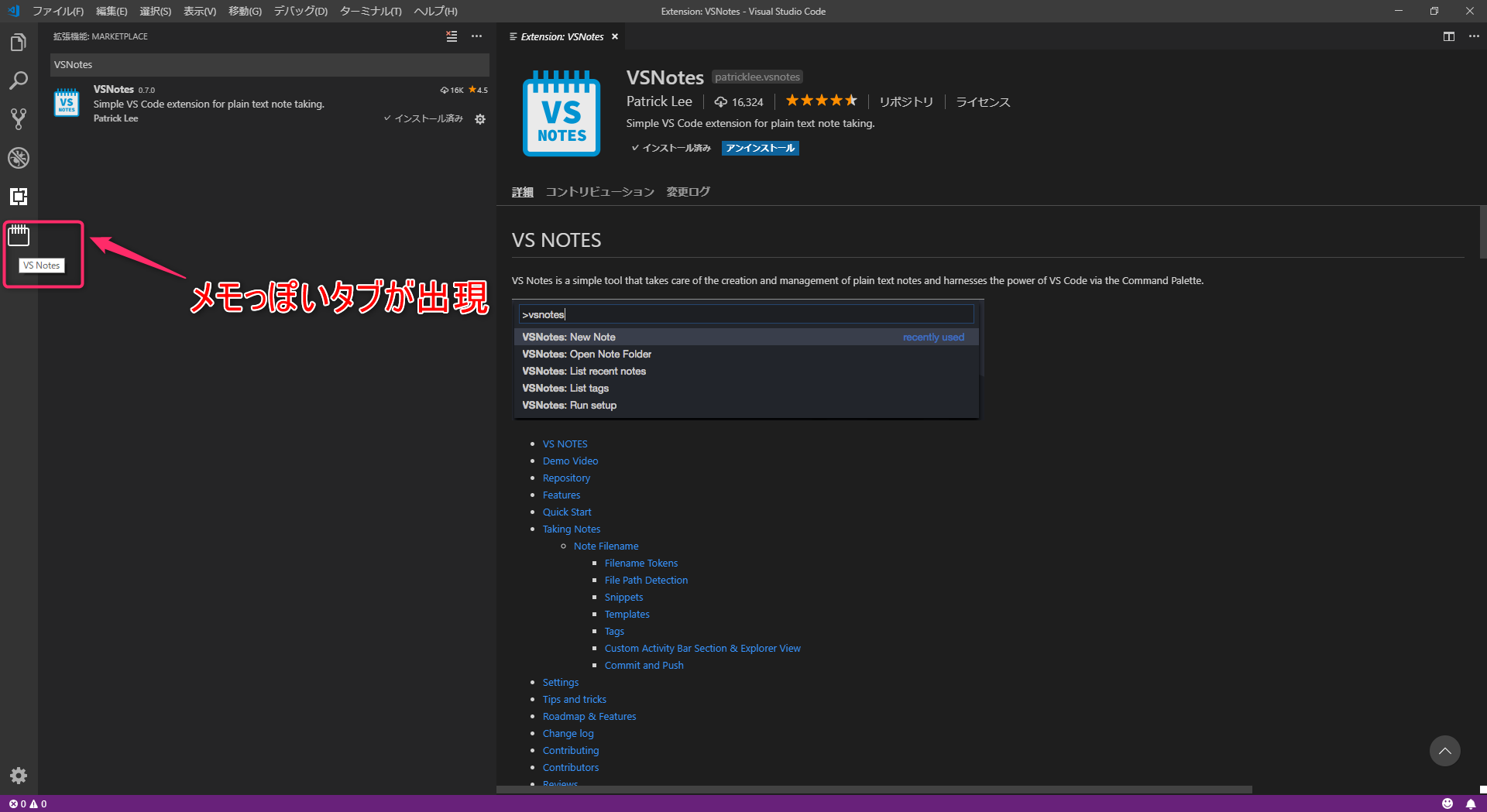The width and height of the screenshot is (1487, 812).
Task: Open the Filename Tokens link
Action: [641, 564]
